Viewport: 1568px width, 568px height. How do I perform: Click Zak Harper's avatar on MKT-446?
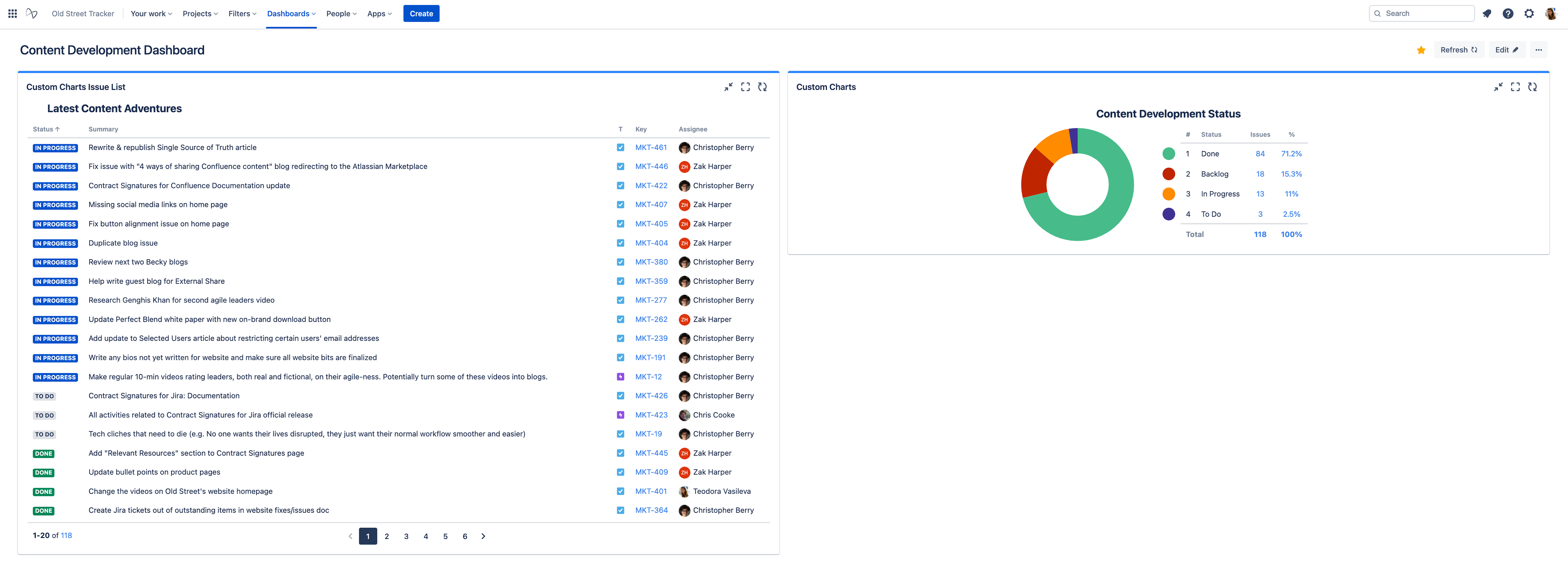(x=684, y=166)
